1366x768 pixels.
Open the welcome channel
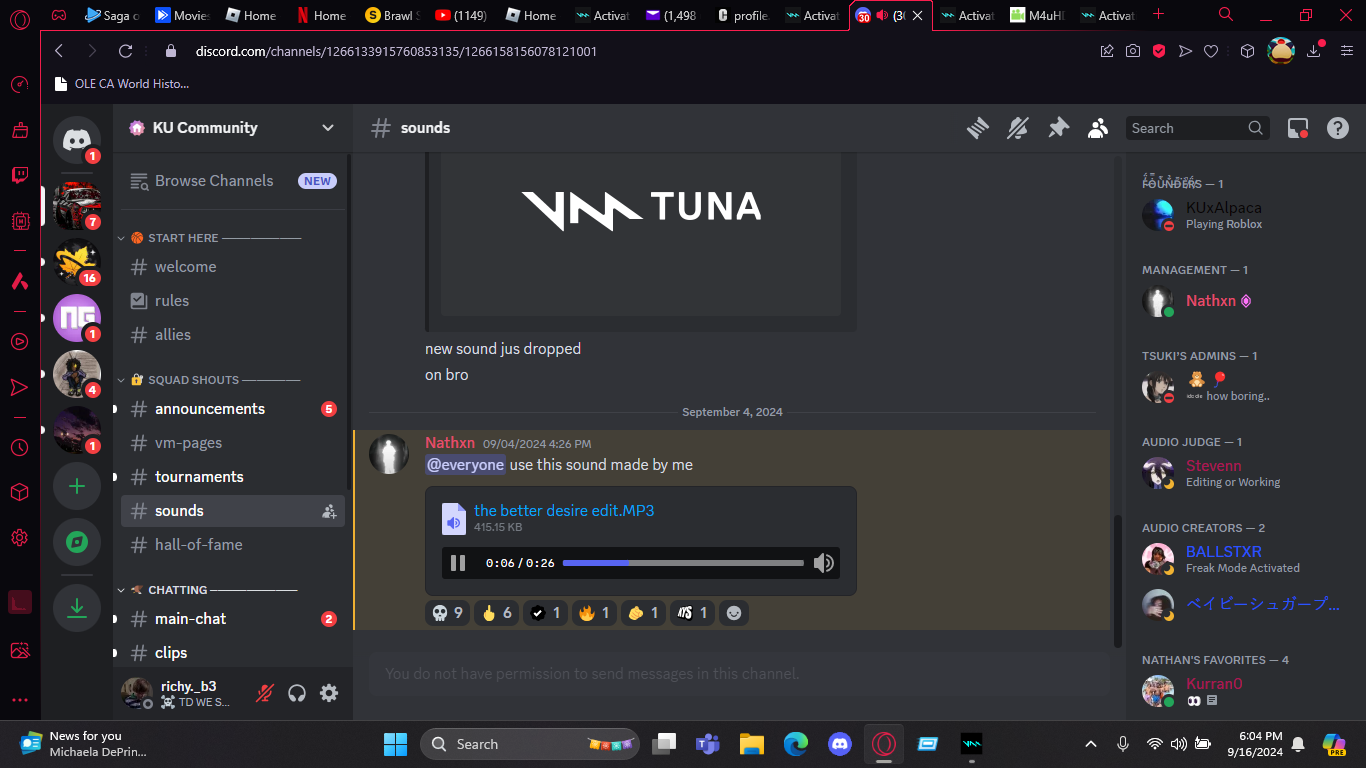tap(233, 267)
